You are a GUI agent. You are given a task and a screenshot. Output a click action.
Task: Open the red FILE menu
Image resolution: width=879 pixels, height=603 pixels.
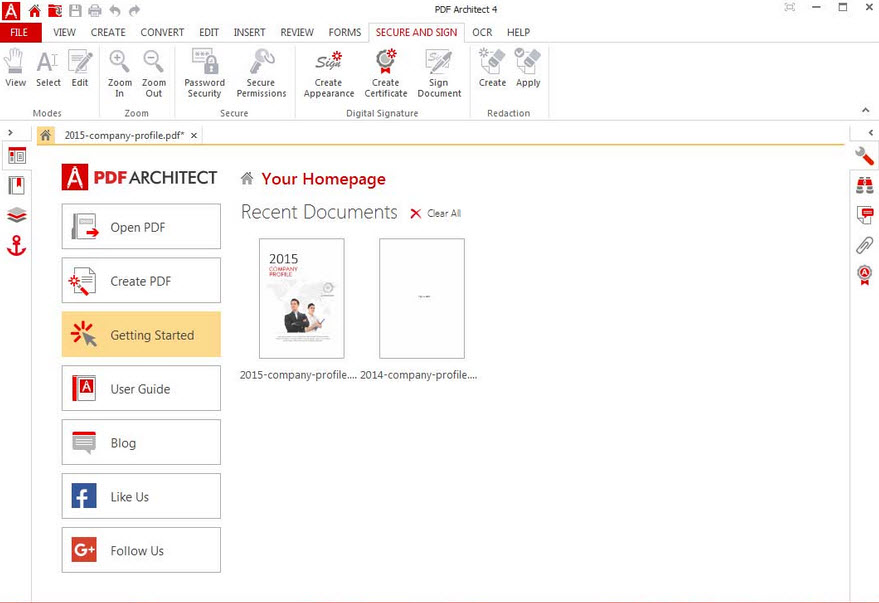[x=19, y=32]
